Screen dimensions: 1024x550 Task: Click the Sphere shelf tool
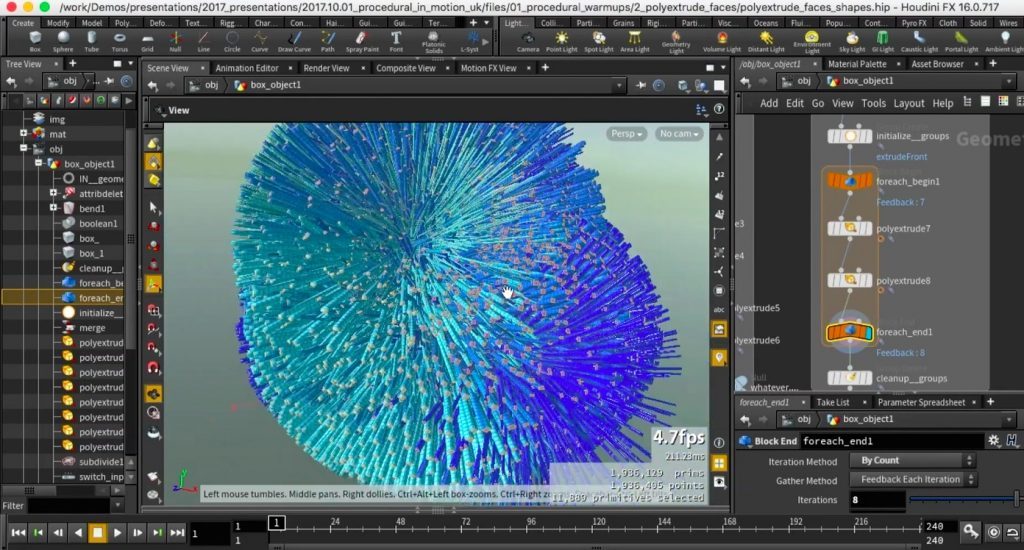click(x=63, y=41)
